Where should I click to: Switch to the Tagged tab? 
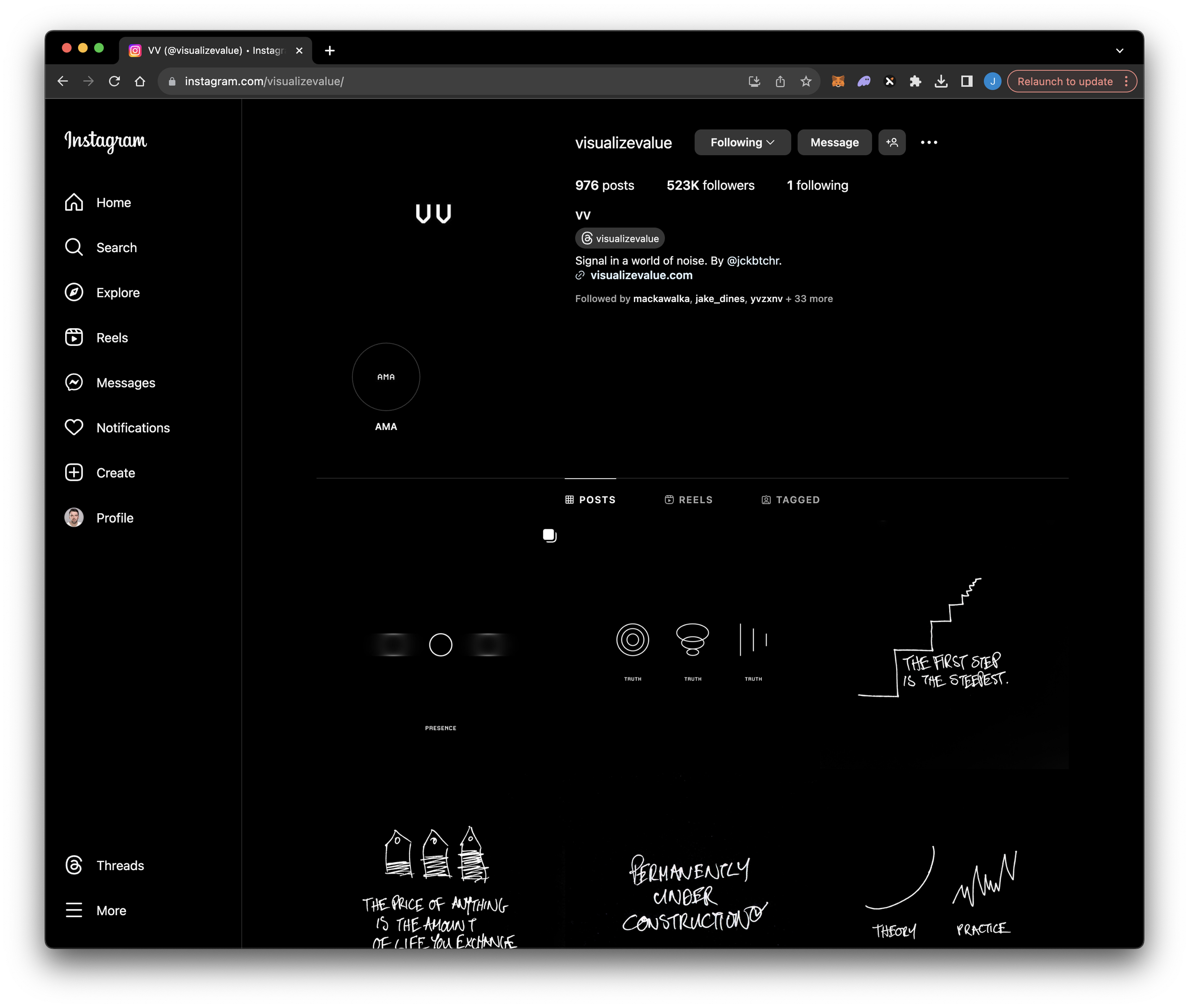click(x=790, y=500)
